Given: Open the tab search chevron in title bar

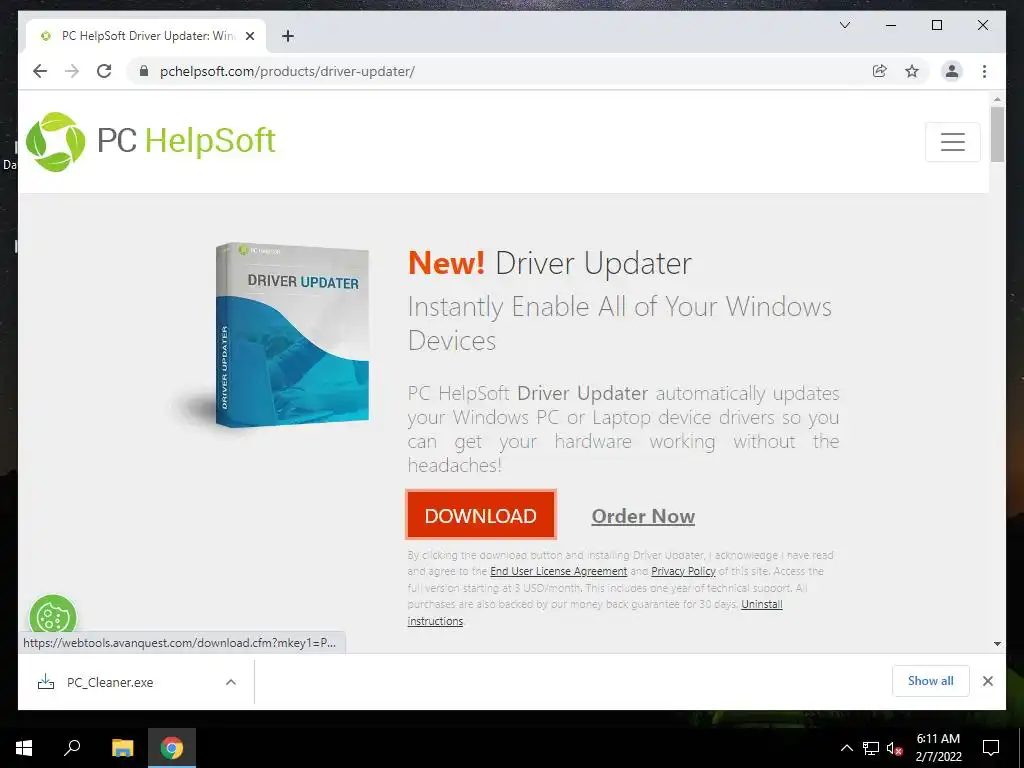Looking at the screenshot, I should click(x=844, y=25).
